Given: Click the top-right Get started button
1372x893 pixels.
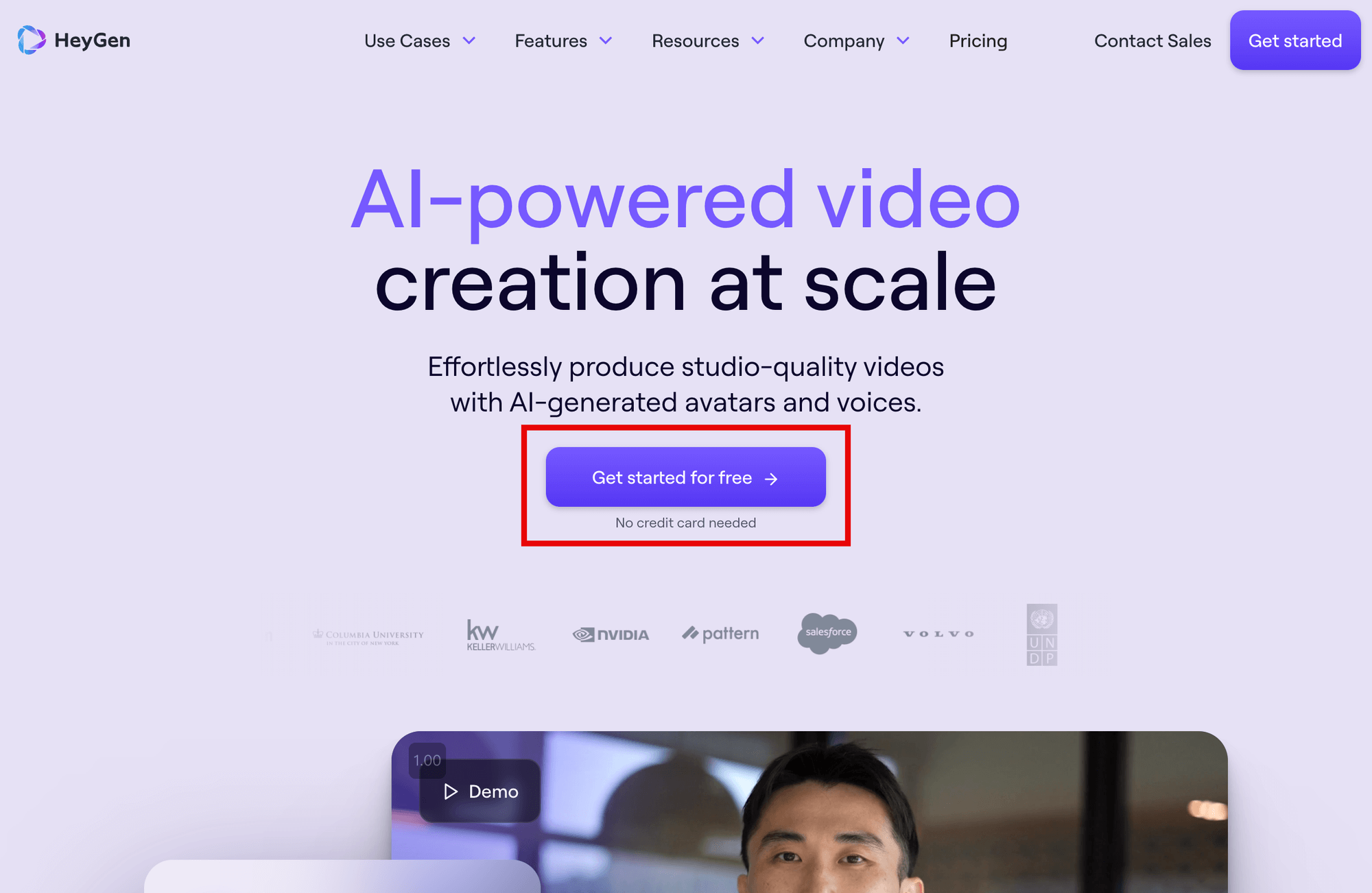Looking at the screenshot, I should (1295, 41).
